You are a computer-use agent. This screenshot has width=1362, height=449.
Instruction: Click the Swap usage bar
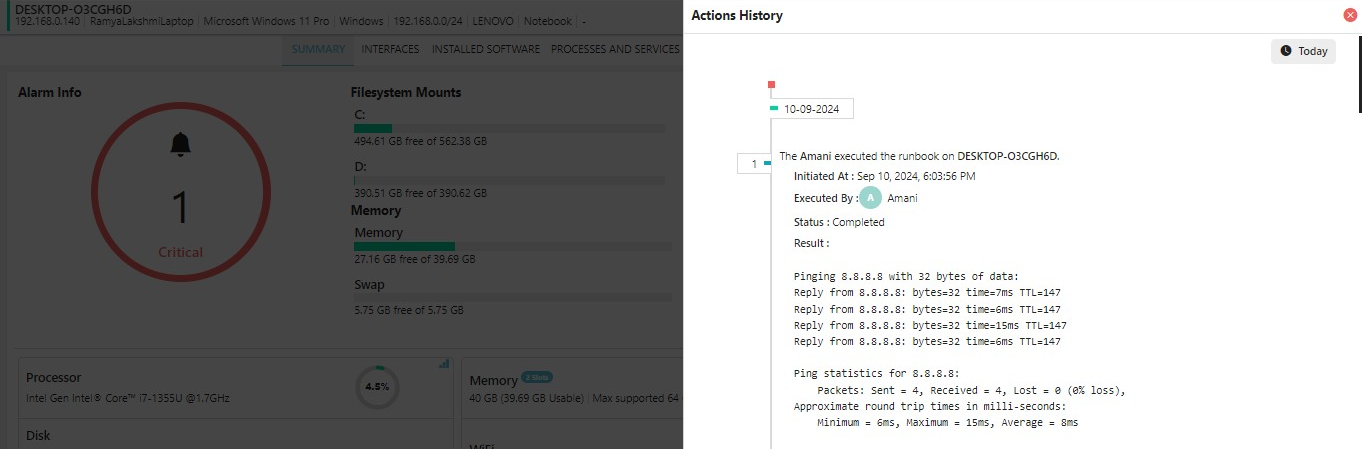click(512, 297)
